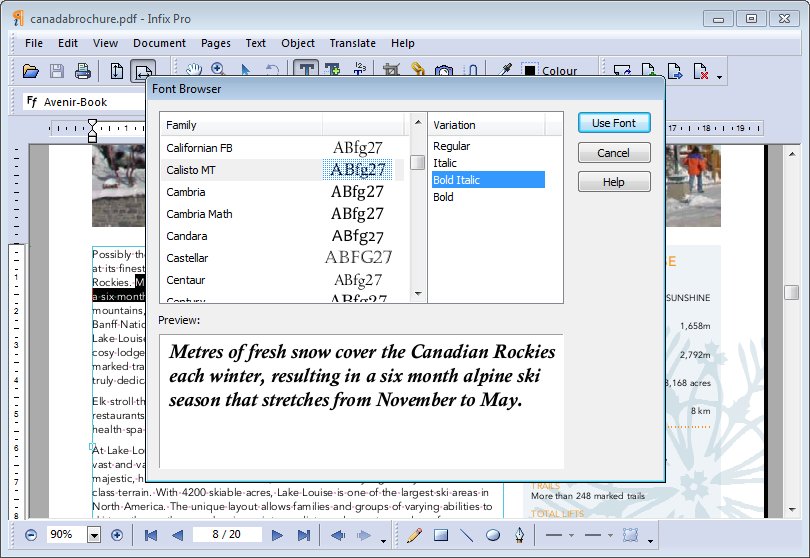Select the Text tool icon
Viewport: 810px width, 558px height.
point(305,71)
